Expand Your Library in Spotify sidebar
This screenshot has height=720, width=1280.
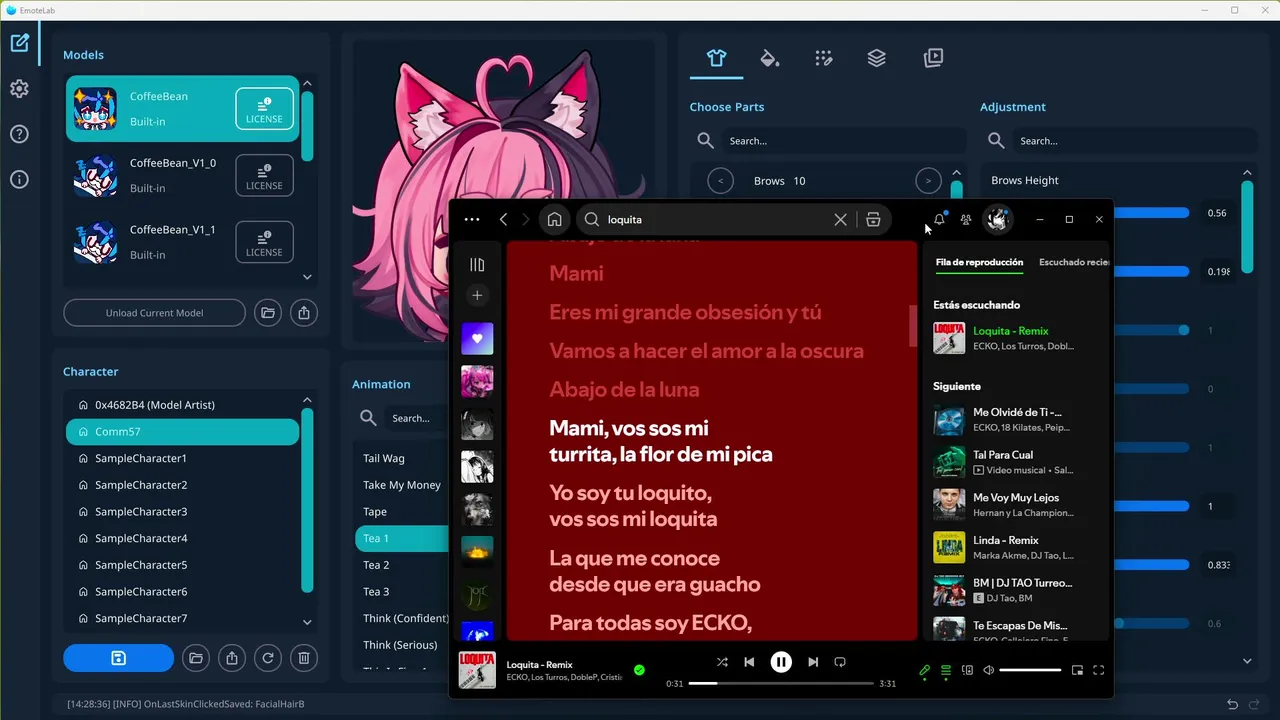tap(477, 265)
